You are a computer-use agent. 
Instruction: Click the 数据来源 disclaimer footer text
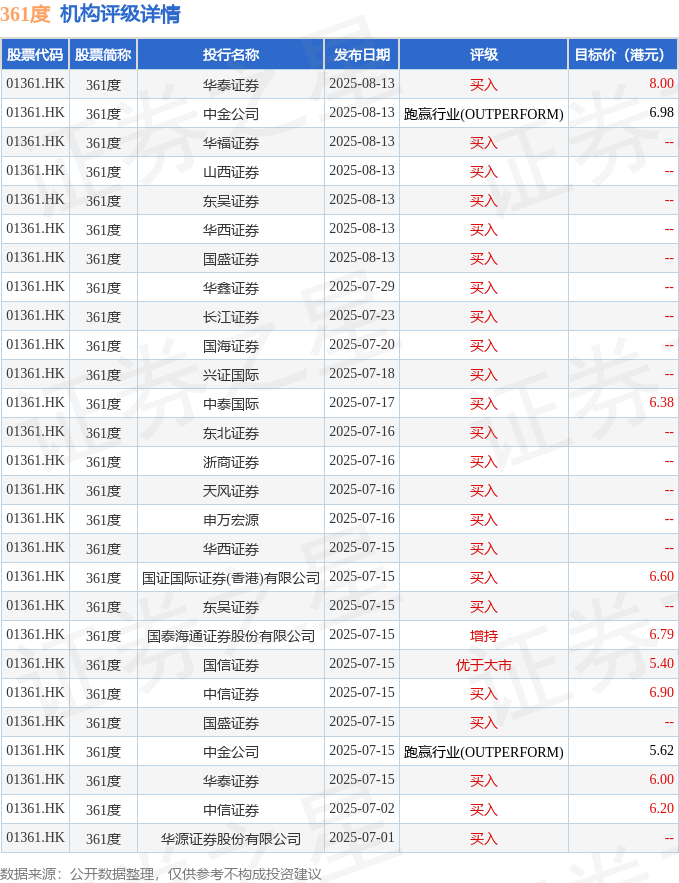pyautogui.click(x=161, y=873)
